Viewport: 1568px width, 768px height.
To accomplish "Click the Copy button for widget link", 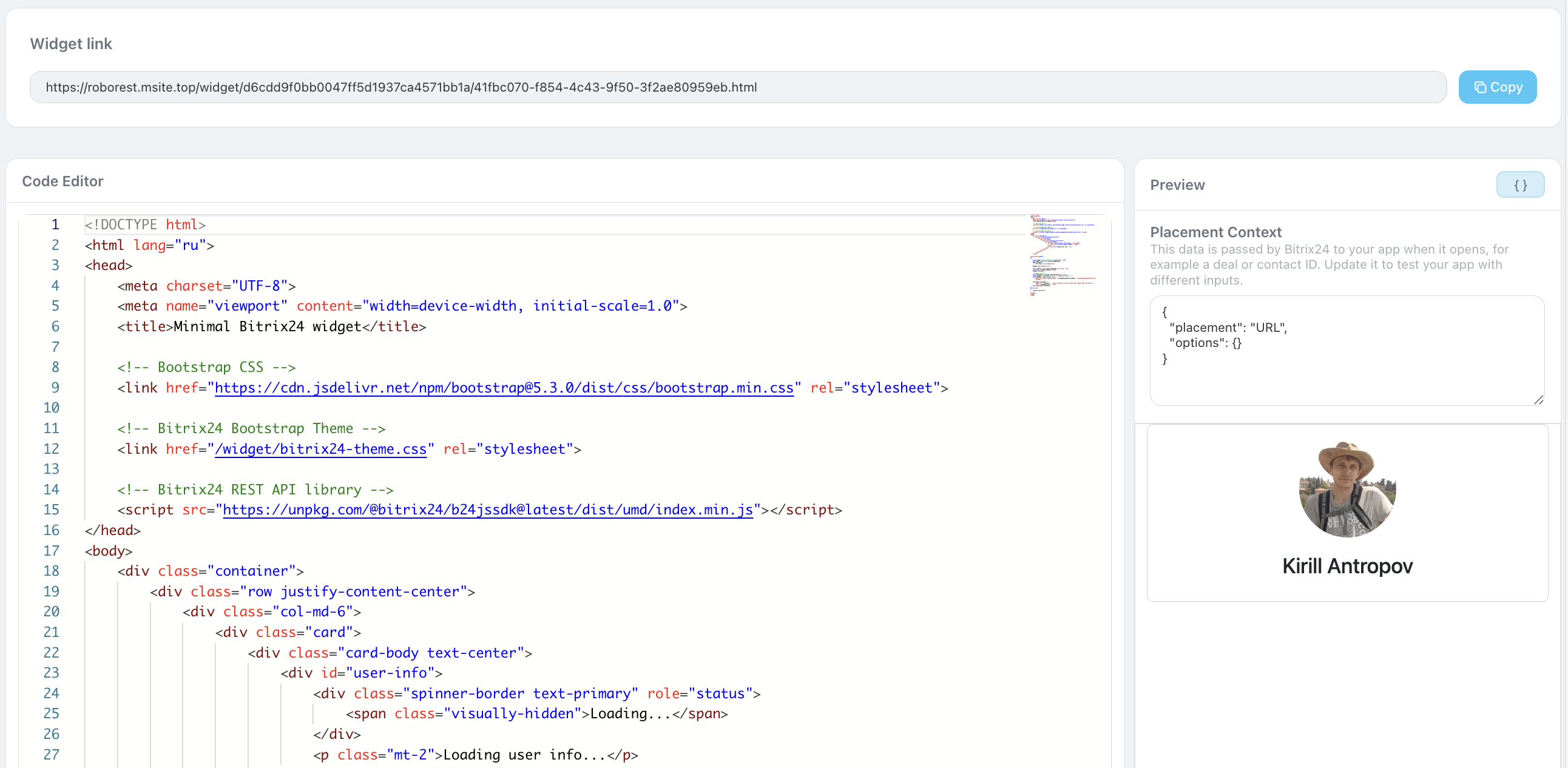I will (x=1497, y=87).
